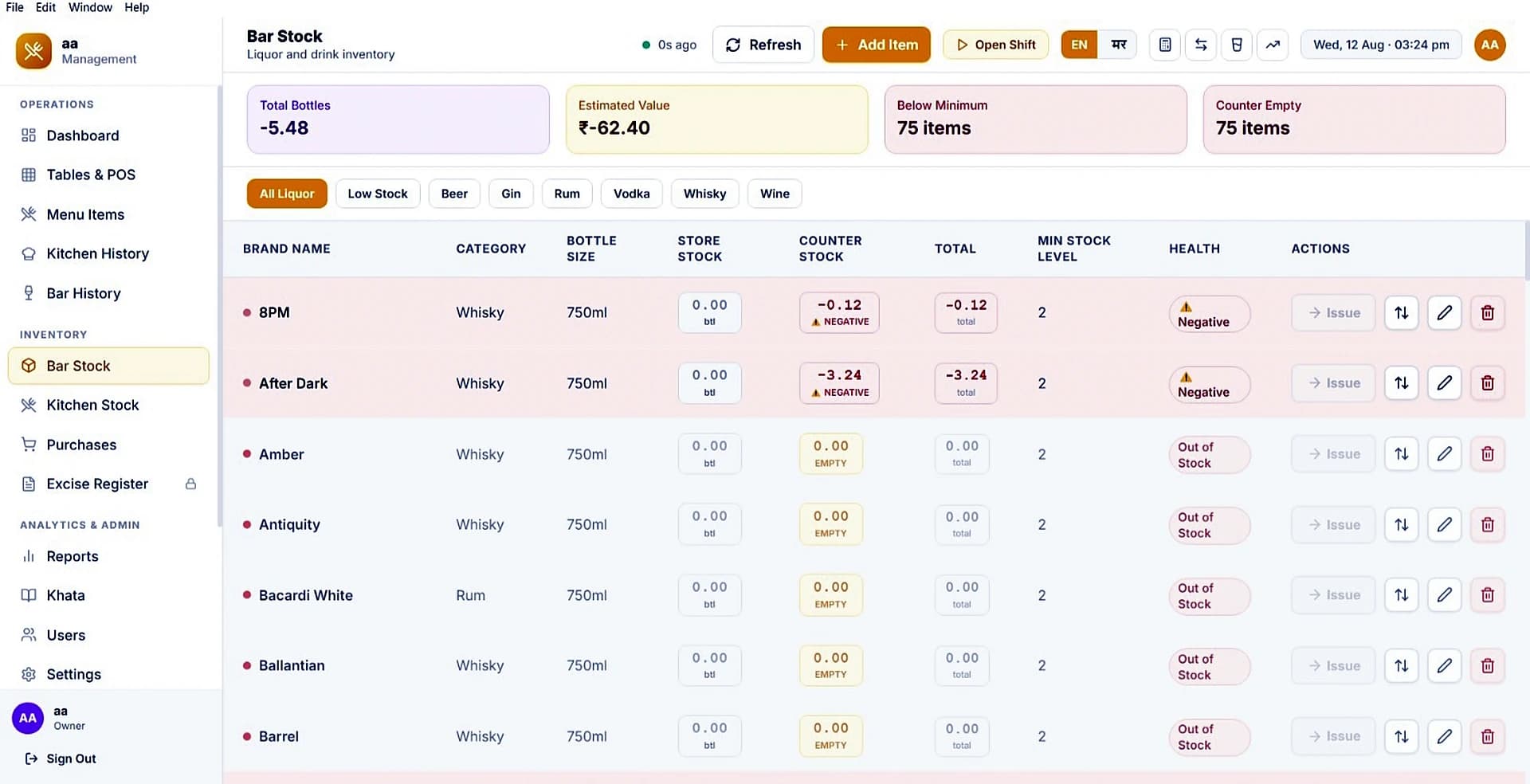Open the Help menu
This screenshot has height=784, width=1530.
[136, 7]
